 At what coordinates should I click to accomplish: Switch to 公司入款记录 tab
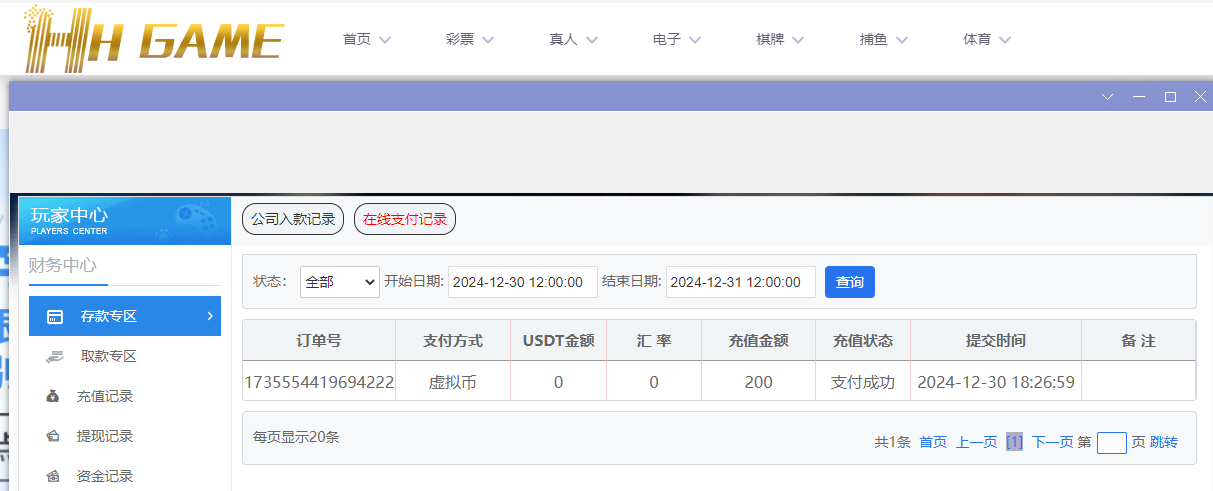click(x=293, y=219)
